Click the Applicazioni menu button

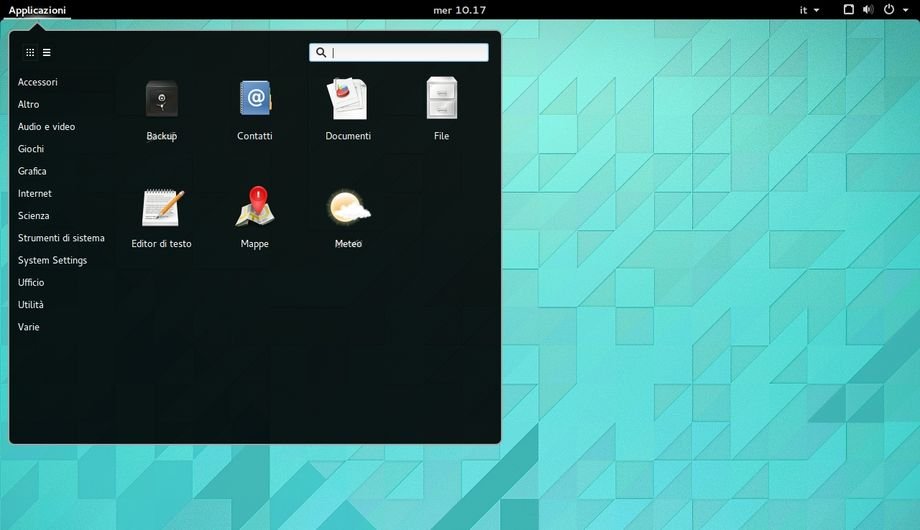pyautogui.click(x=37, y=10)
